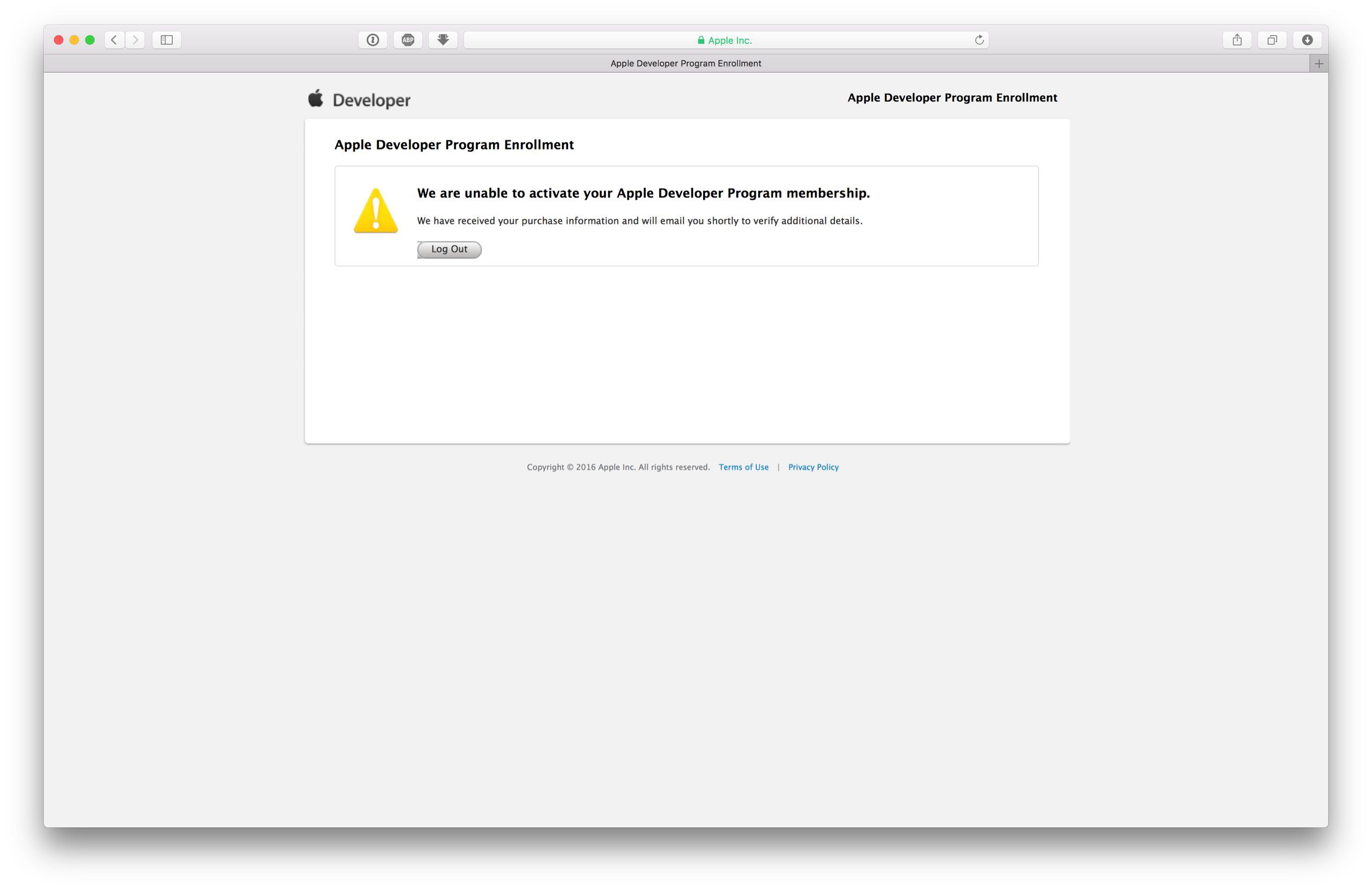Open the Adblock Plus ABP icon
The height and width of the screenshot is (890, 1372).
coord(407,40)
